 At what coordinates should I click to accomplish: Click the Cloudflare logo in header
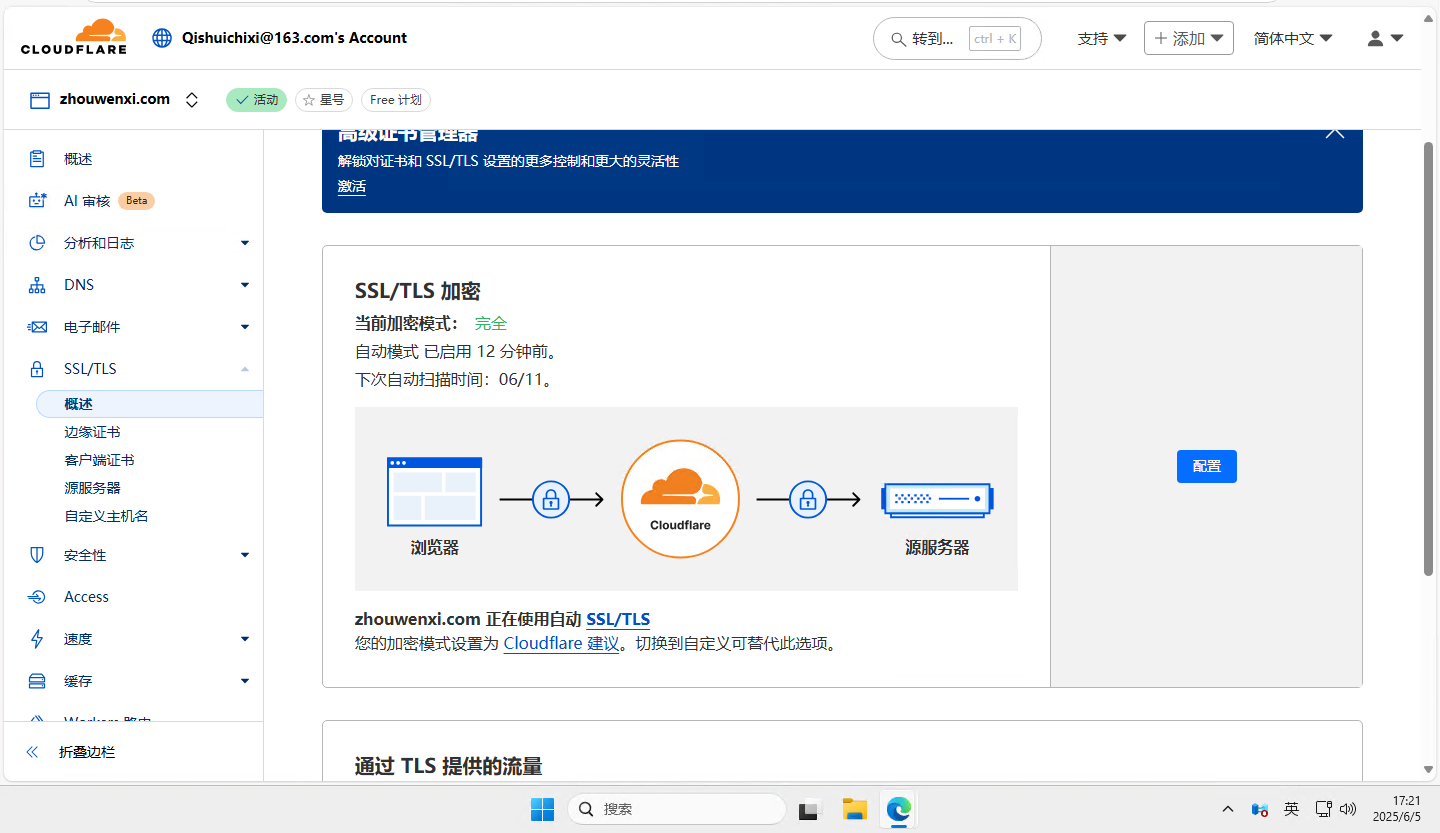click(74, 38)
